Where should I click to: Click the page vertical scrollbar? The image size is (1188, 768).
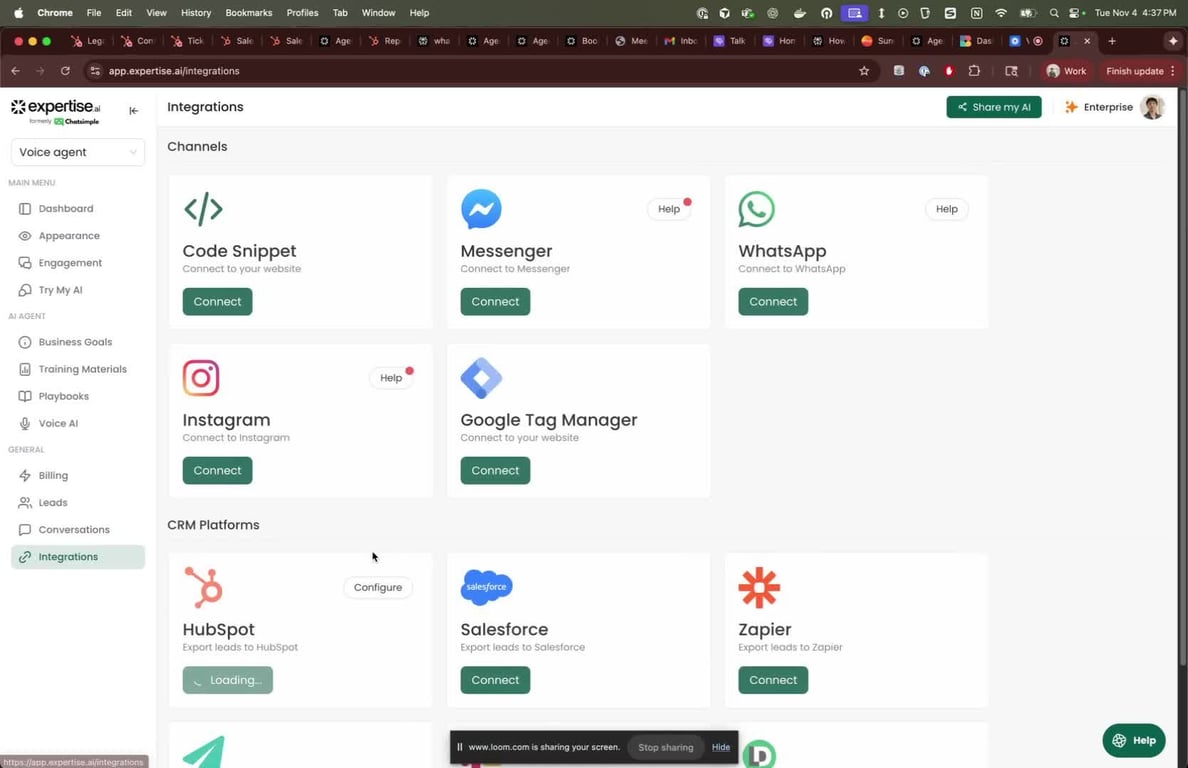tap(1183, 379)
